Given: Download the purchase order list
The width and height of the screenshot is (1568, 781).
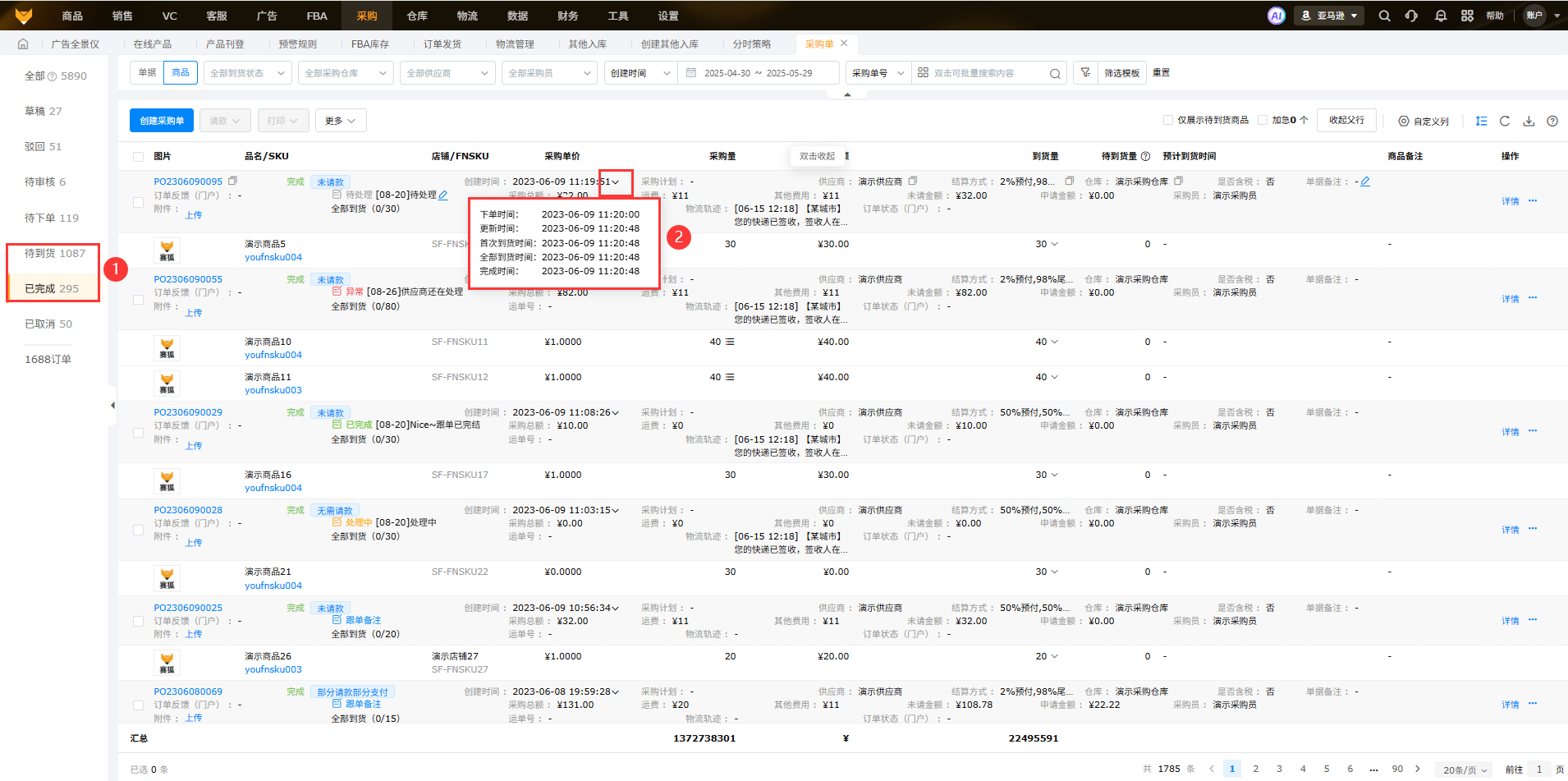Looking at the screenshot, I should click(1529, 121).
